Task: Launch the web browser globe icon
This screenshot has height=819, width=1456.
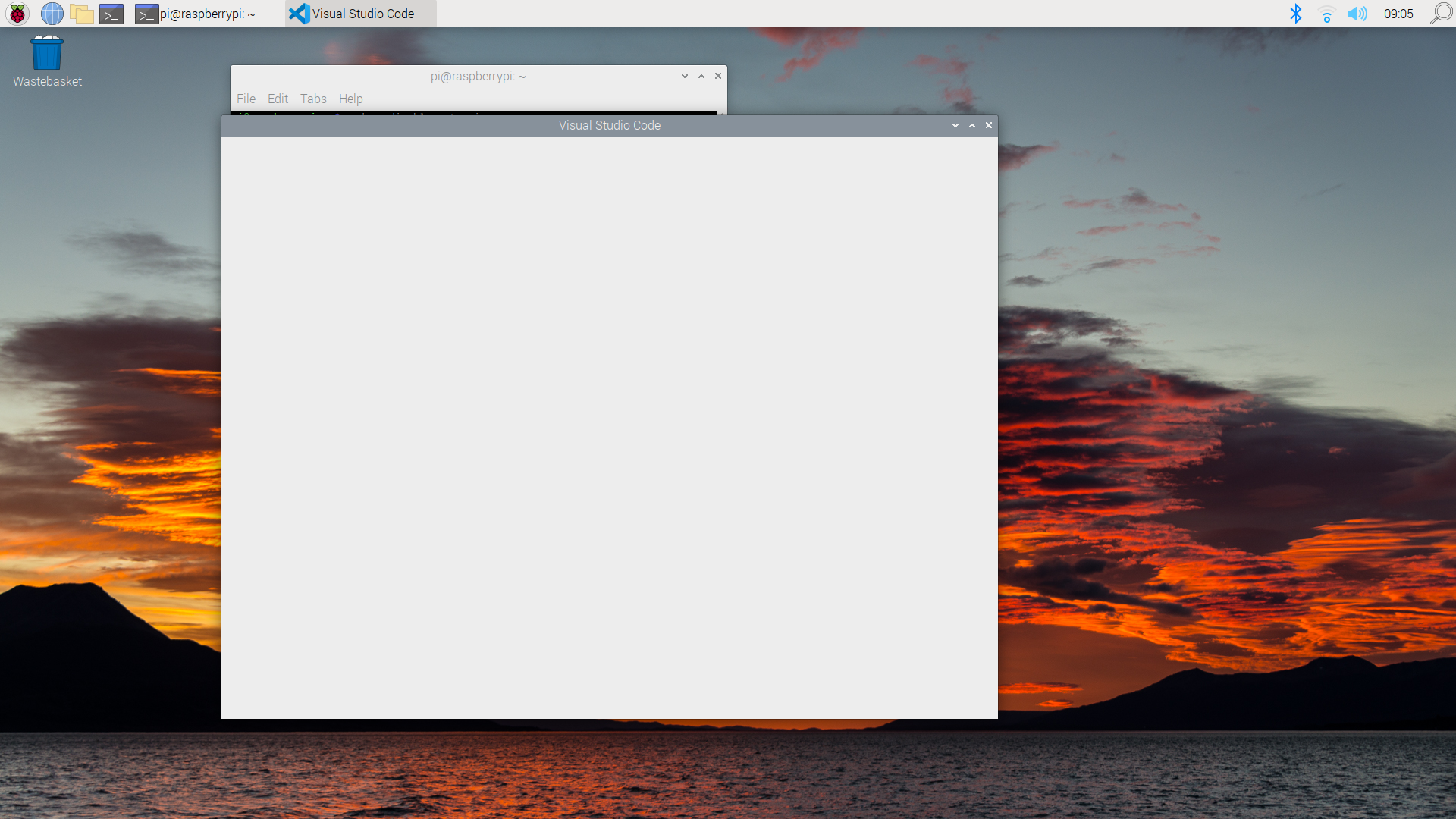Action: click(52, 14)
